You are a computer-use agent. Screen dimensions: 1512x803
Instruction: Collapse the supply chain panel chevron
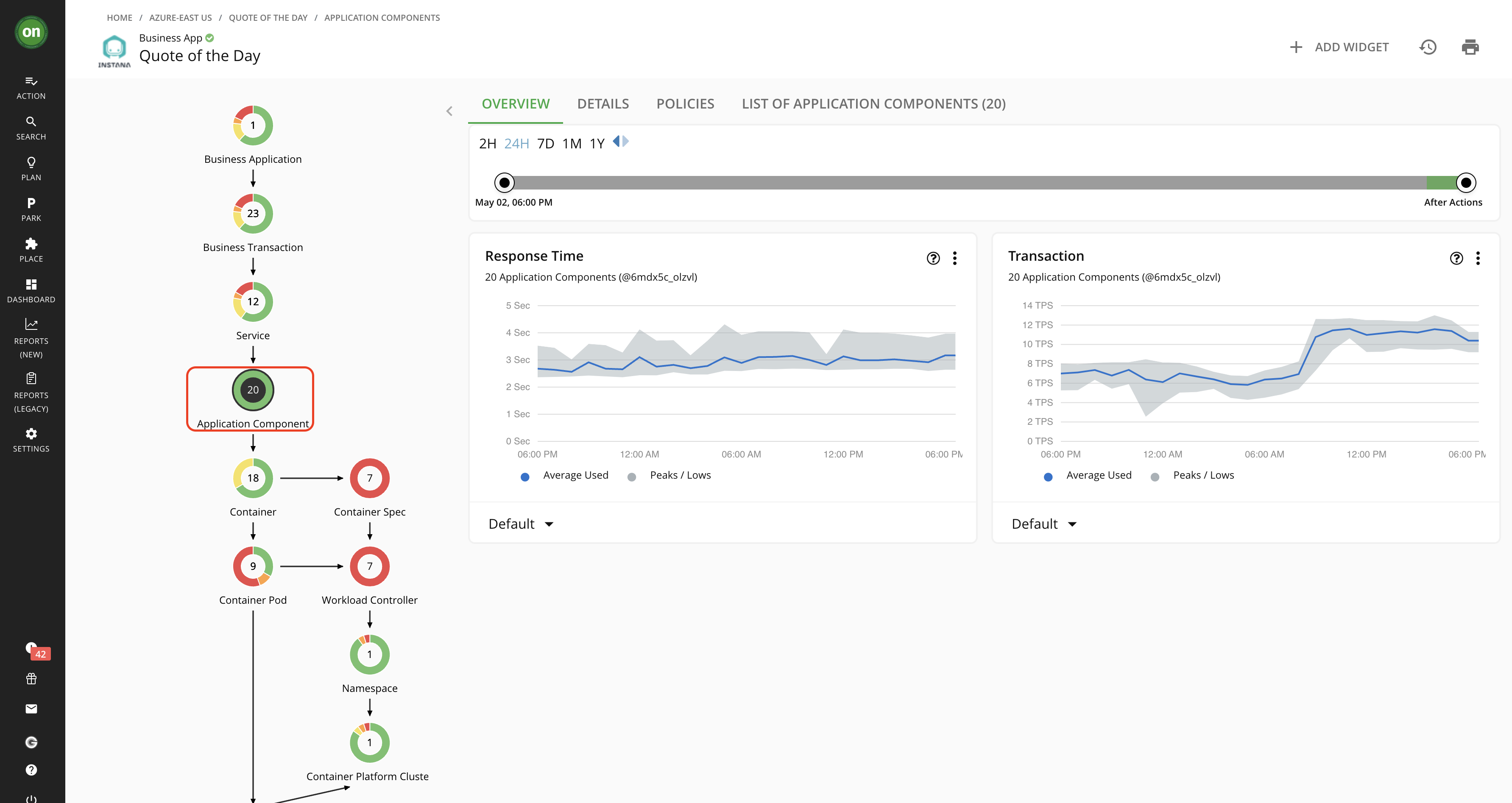coord(449,111)
